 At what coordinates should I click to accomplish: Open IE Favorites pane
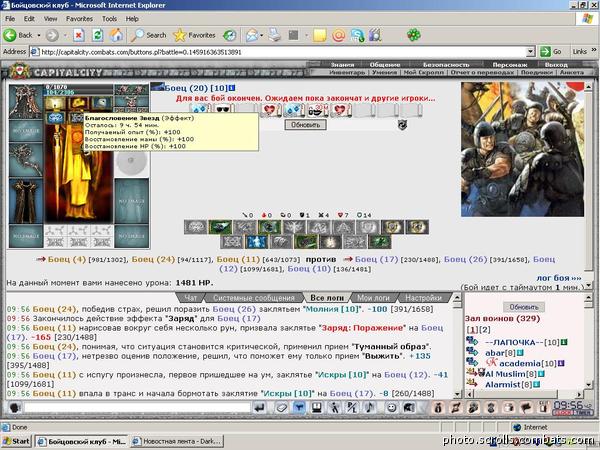194,36
